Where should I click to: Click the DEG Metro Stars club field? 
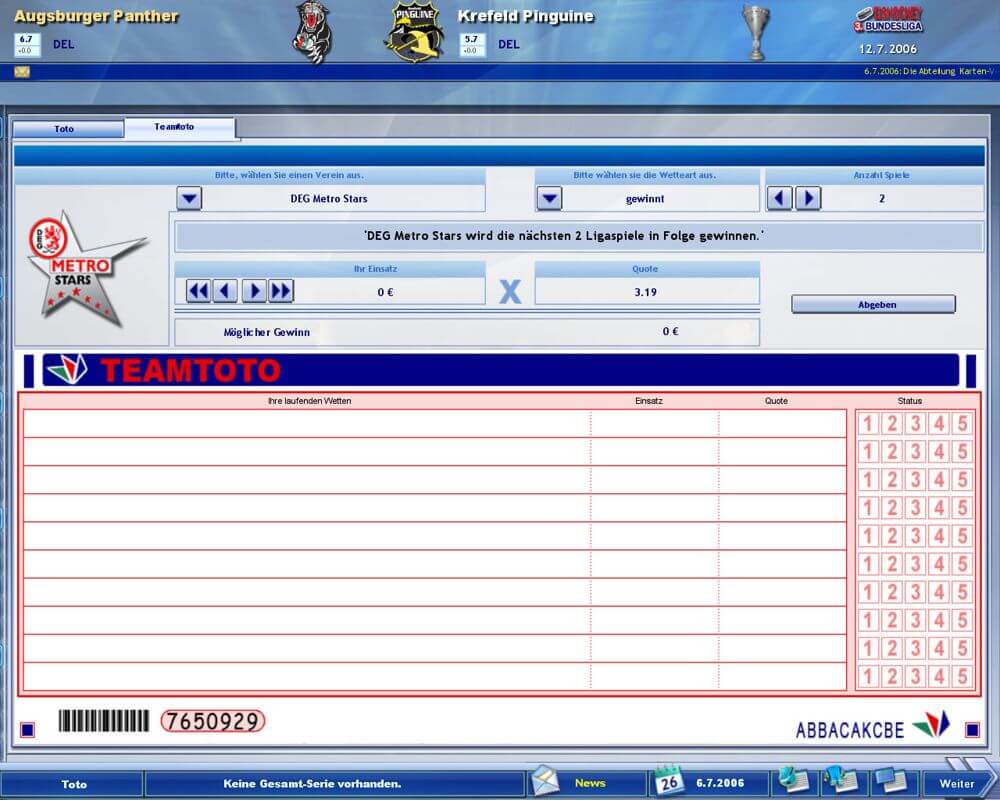point(329,198)
